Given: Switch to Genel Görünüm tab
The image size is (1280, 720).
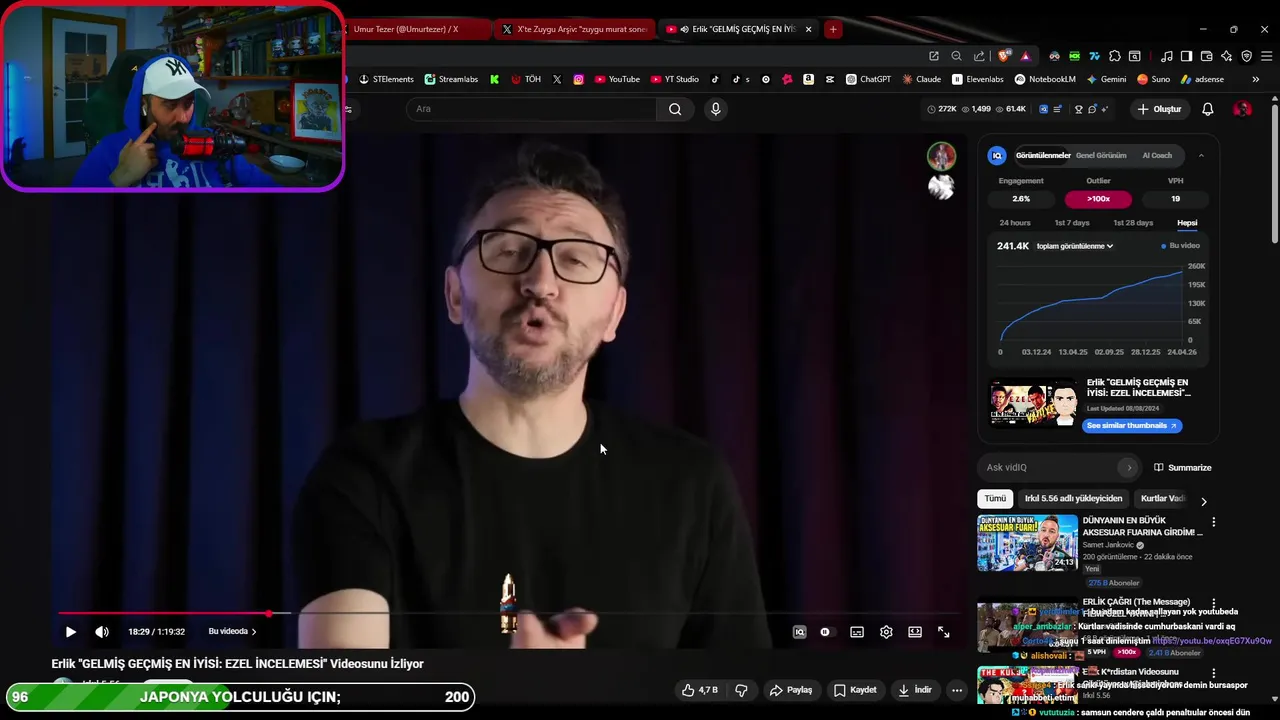Looking at the screenshot, I should 1100,155.
